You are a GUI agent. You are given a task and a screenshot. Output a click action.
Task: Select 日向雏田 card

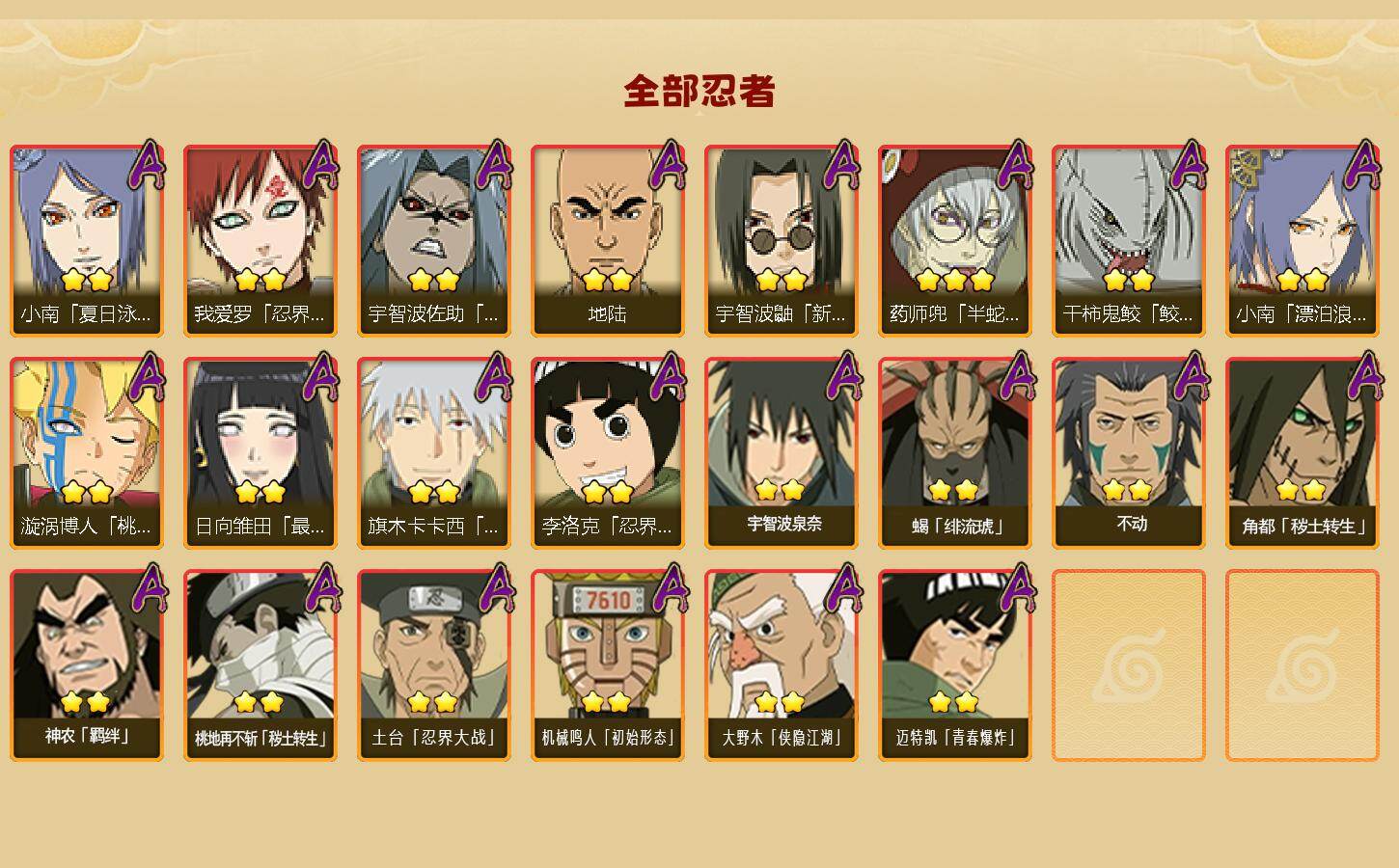pos(261,453)
